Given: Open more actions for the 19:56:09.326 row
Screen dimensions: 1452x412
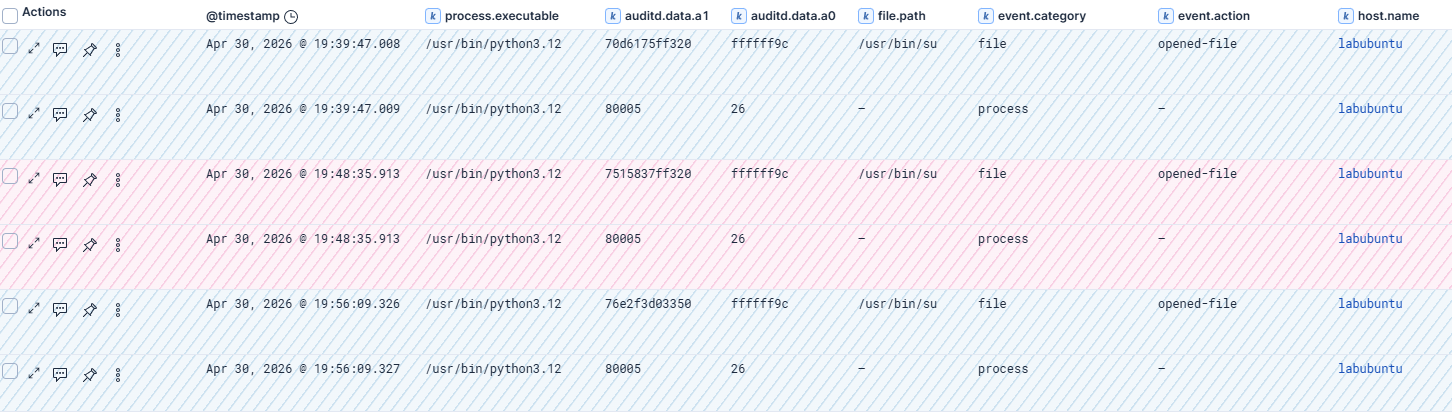Looking at the screenshot, I should 118,308.
